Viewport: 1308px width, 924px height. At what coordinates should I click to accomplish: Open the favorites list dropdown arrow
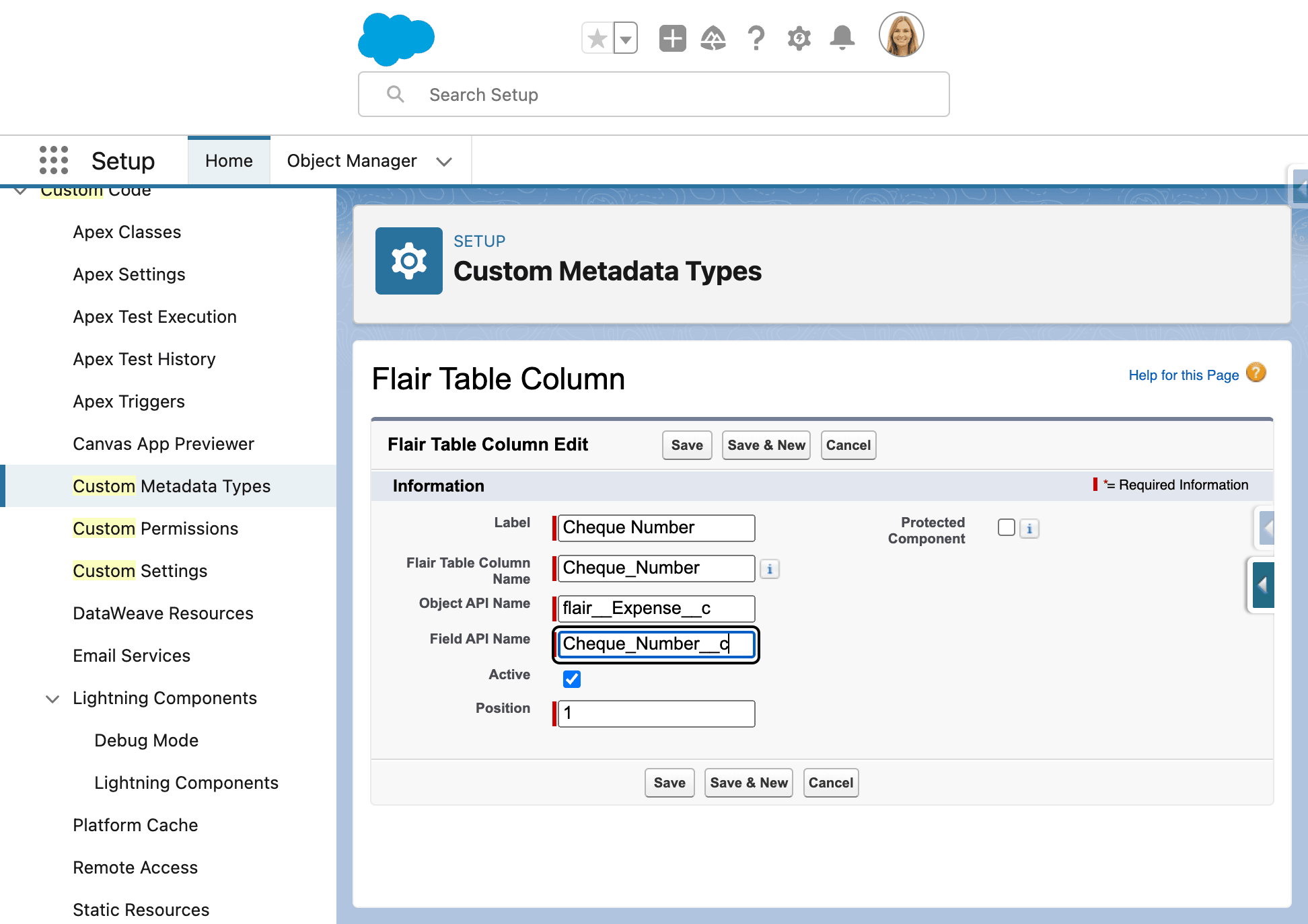point(626,38)
